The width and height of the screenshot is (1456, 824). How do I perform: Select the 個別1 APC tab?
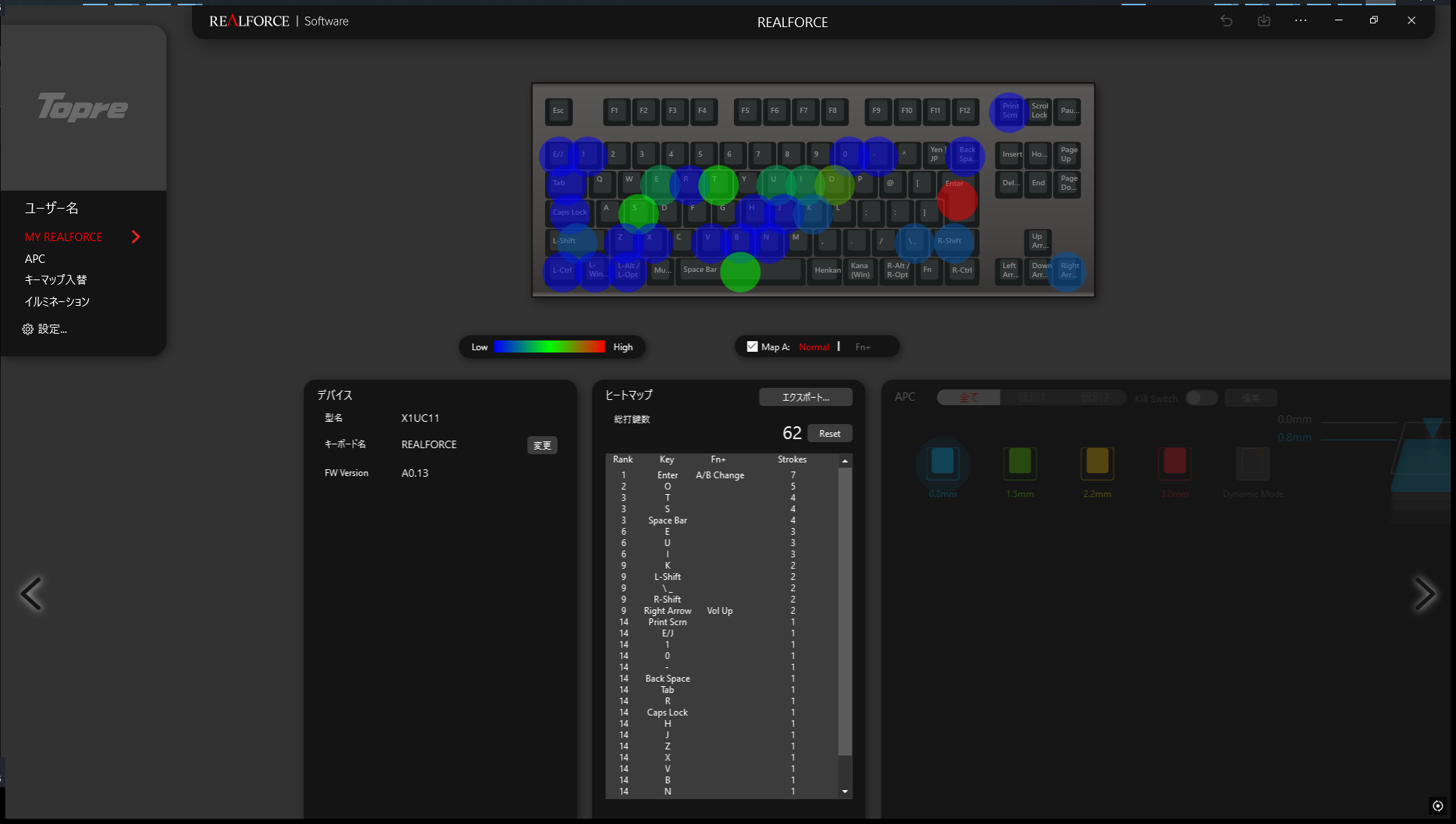click(1031, 398)
